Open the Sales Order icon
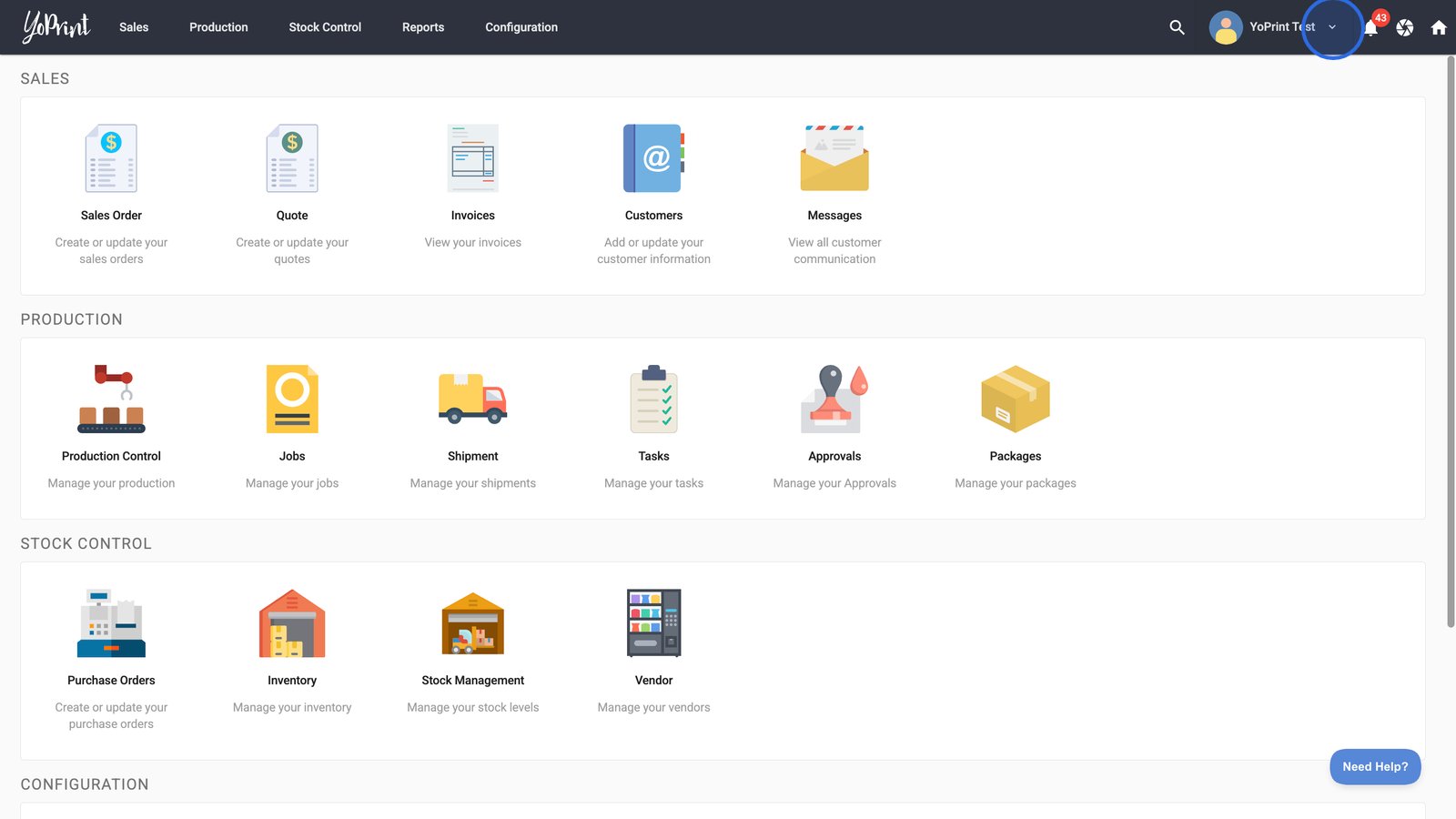The height and width of the screenshot is (819, 1456). (111, 158)
